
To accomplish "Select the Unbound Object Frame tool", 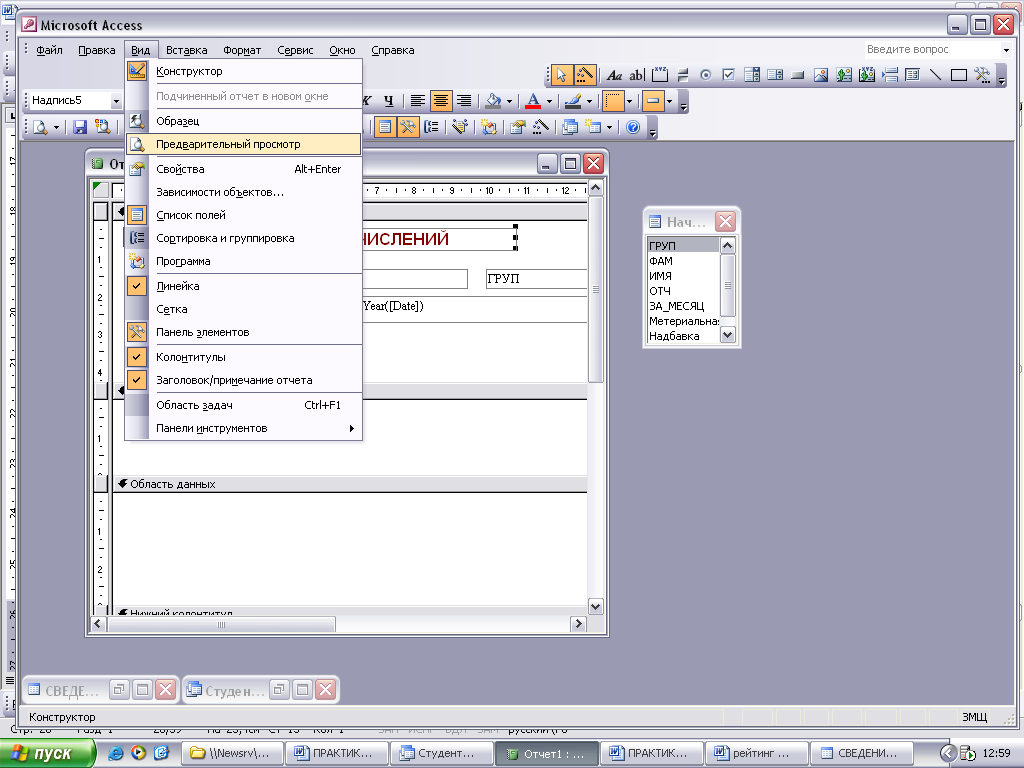I will coord(844,75).
